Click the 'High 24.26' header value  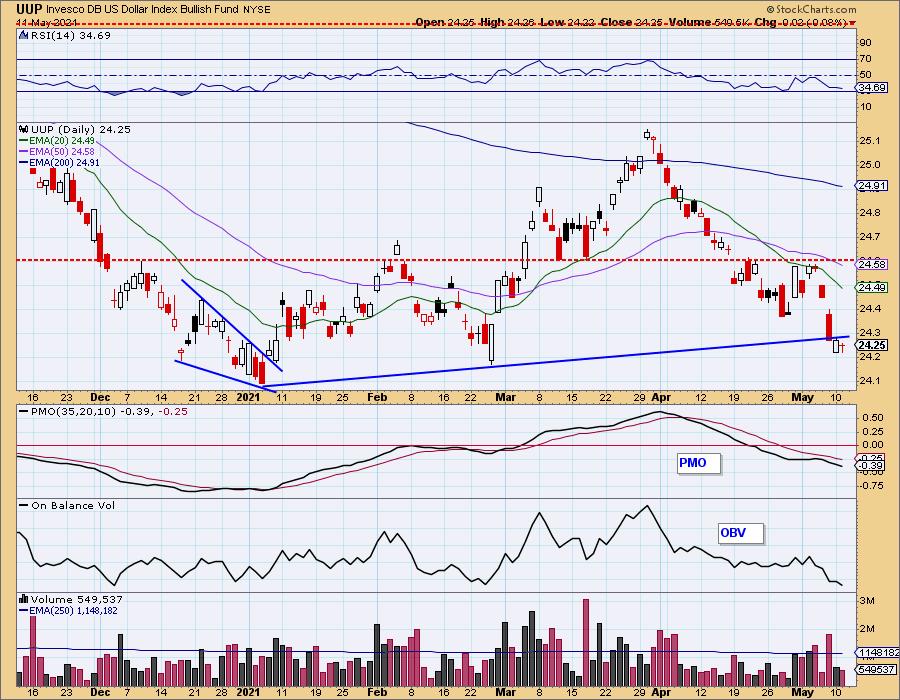coord(507,22)
